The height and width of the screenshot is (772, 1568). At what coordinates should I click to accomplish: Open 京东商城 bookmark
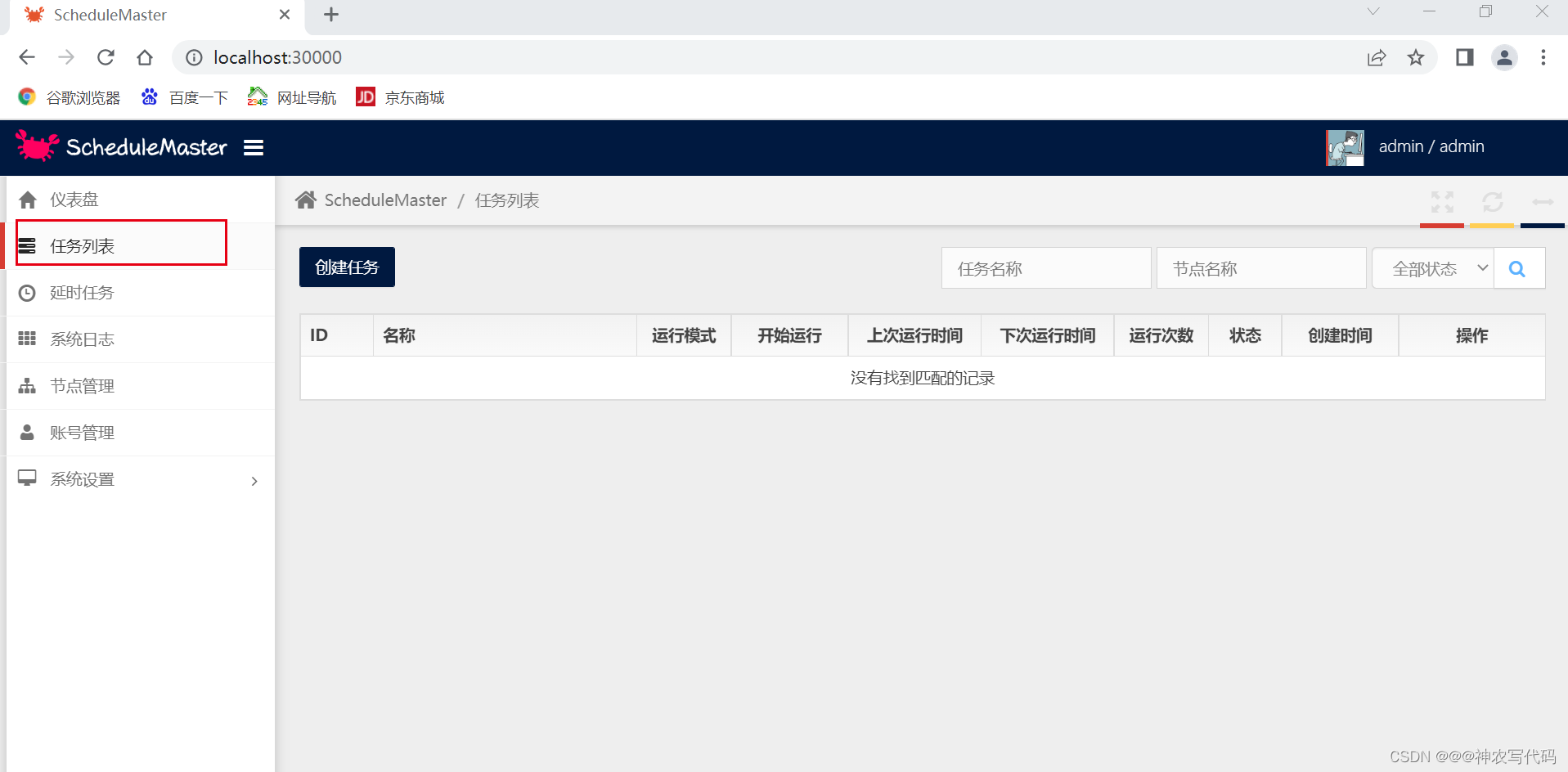tap(400, 97)
